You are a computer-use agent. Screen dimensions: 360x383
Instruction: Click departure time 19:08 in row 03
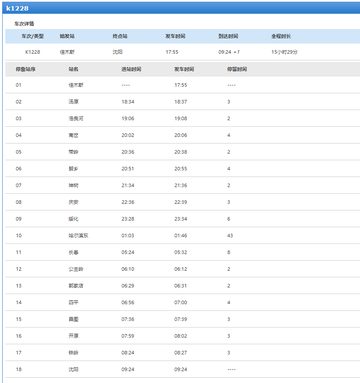click(x=181, y=118)
